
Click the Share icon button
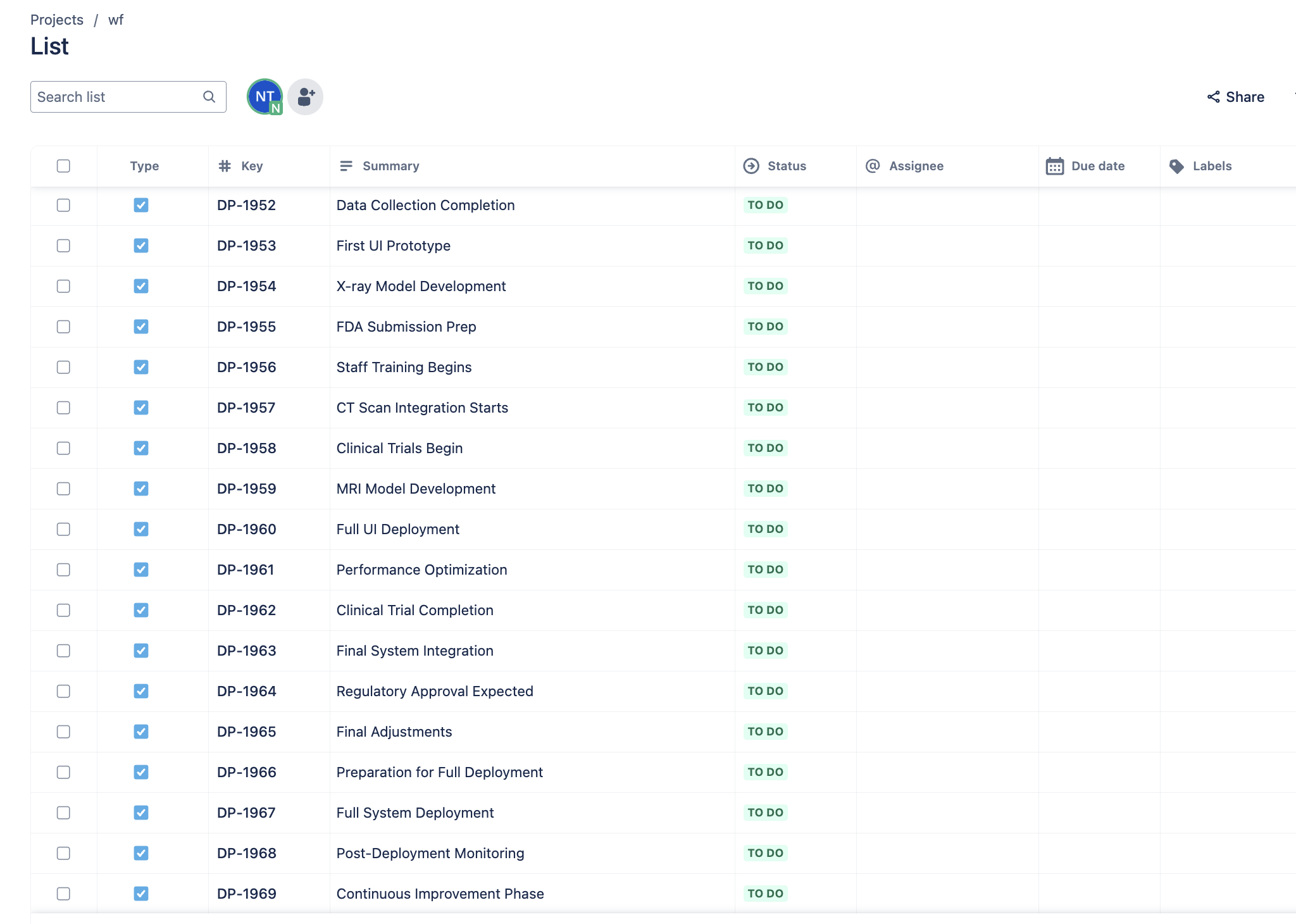click(x=1212, y=97)
